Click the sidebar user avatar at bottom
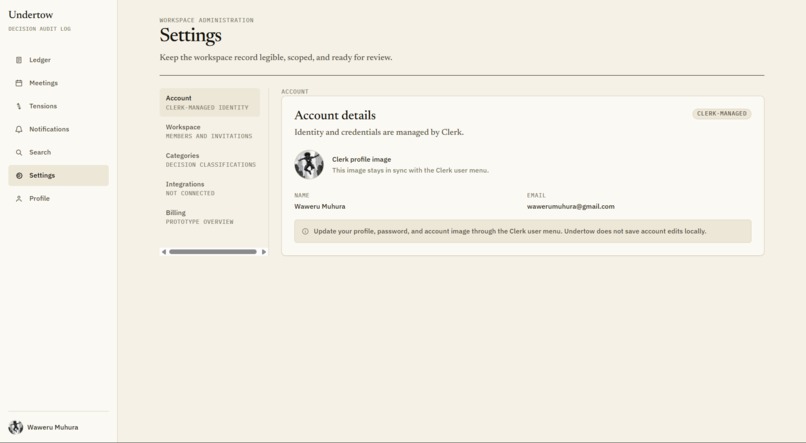The height and width of the screenshot is (443, 806). 15,427
